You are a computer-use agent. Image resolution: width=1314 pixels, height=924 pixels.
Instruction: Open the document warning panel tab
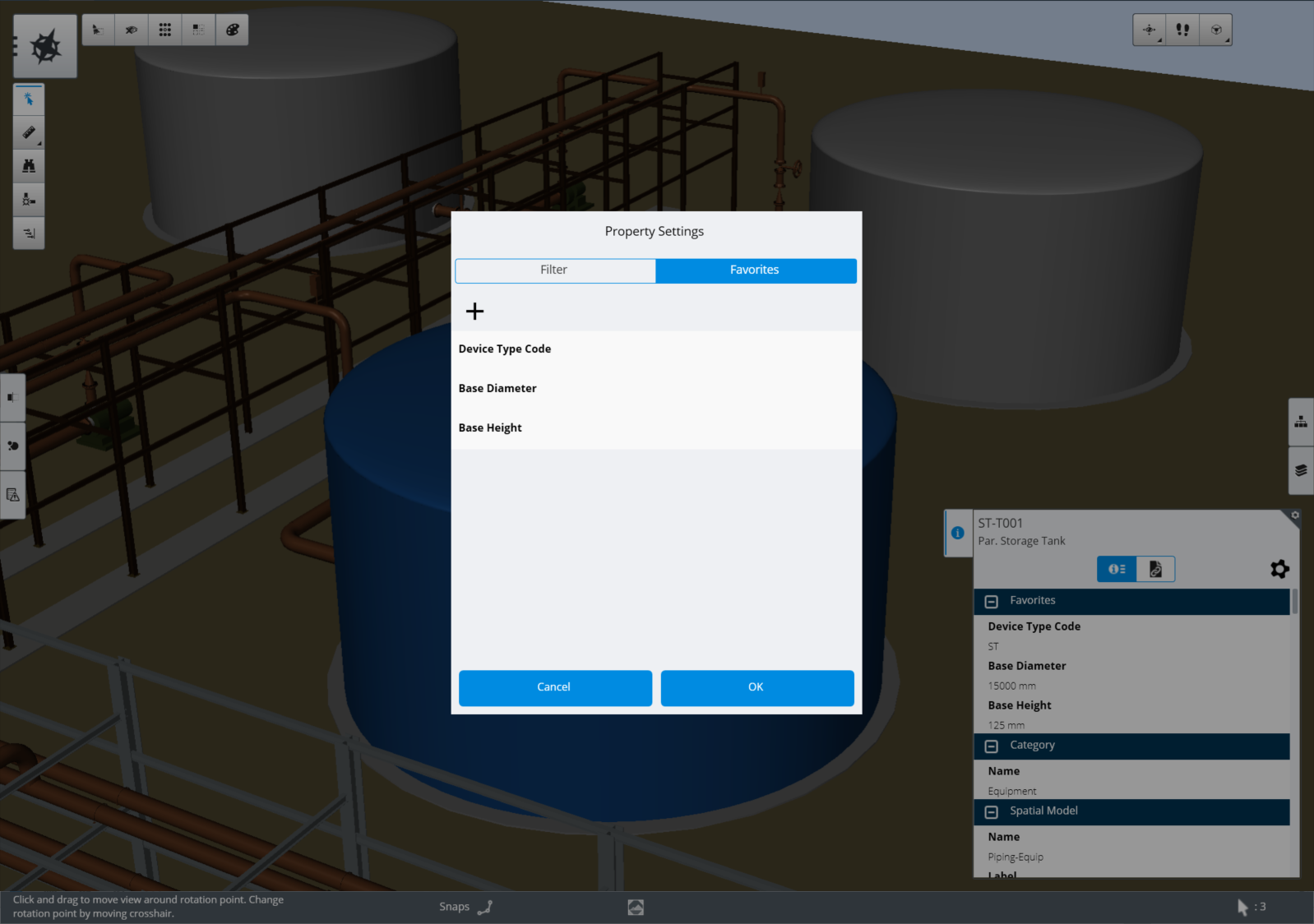[12, 495]
